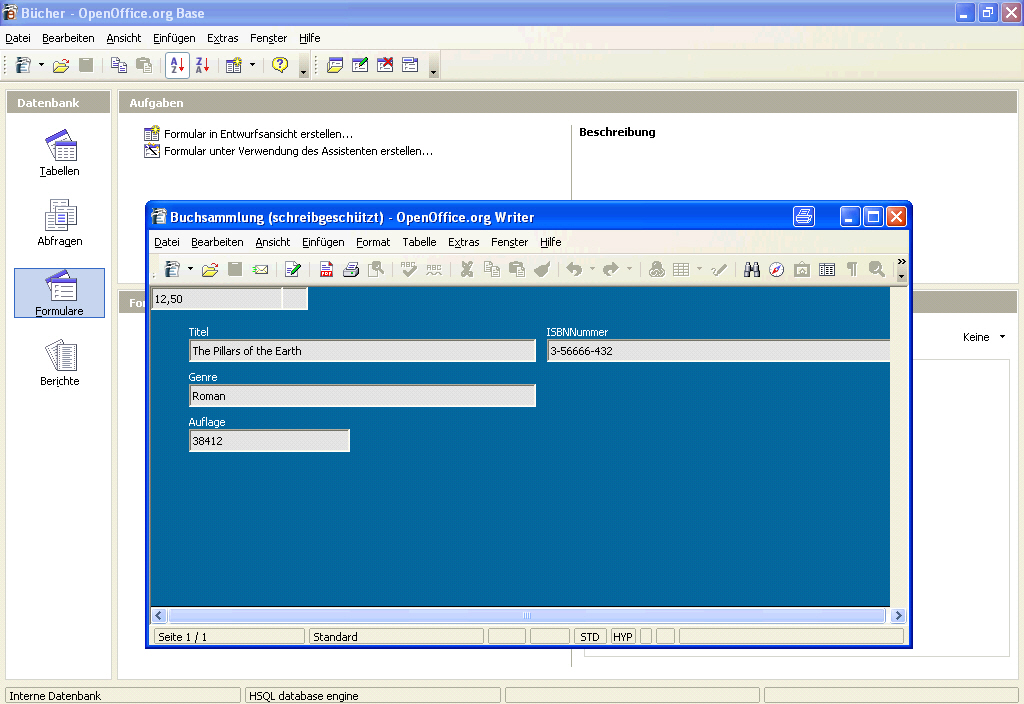
Task: Click Copy icon in Base toolbar
Action: pos(119,65)
